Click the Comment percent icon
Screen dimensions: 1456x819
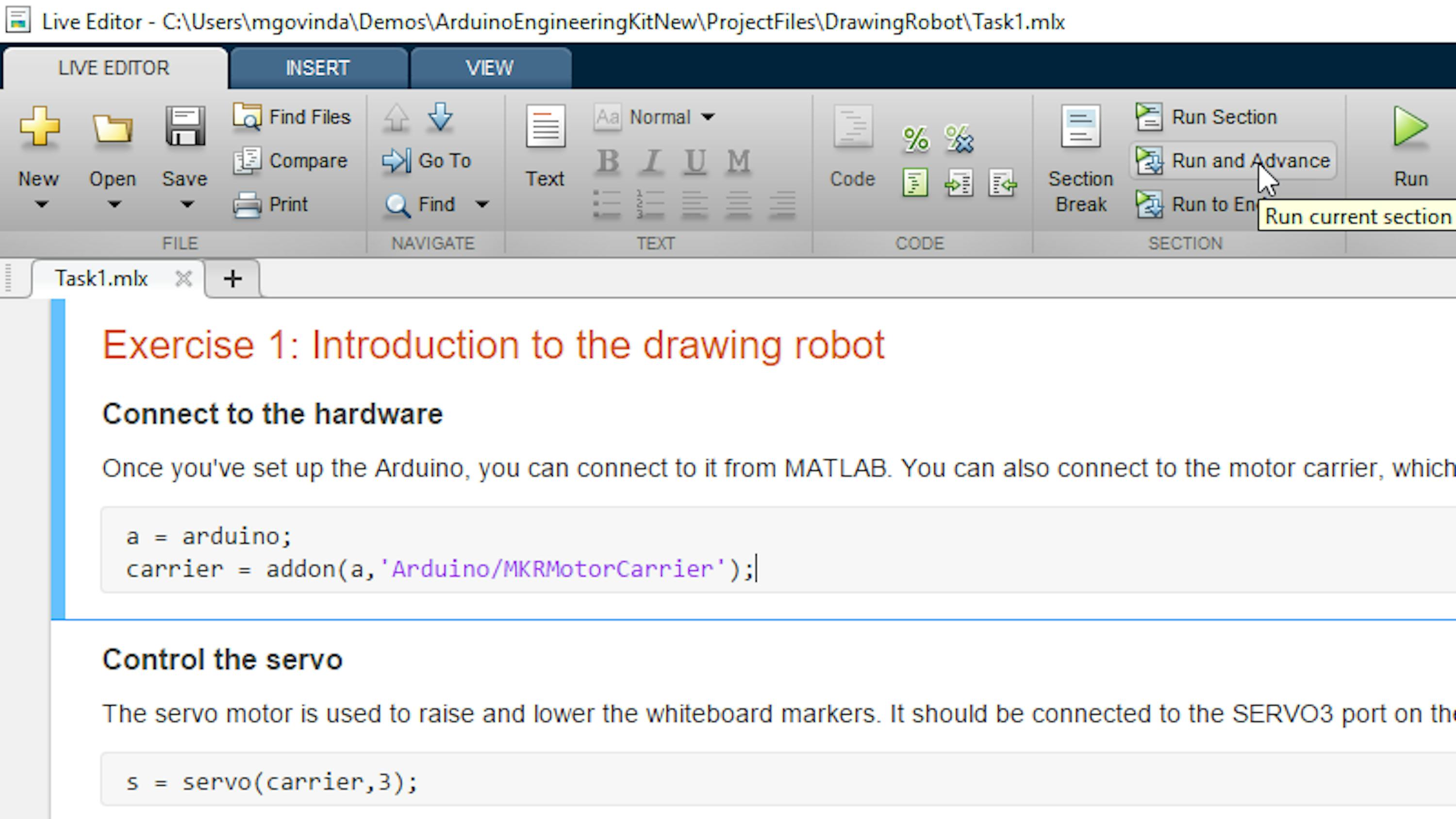pos(916,138)
